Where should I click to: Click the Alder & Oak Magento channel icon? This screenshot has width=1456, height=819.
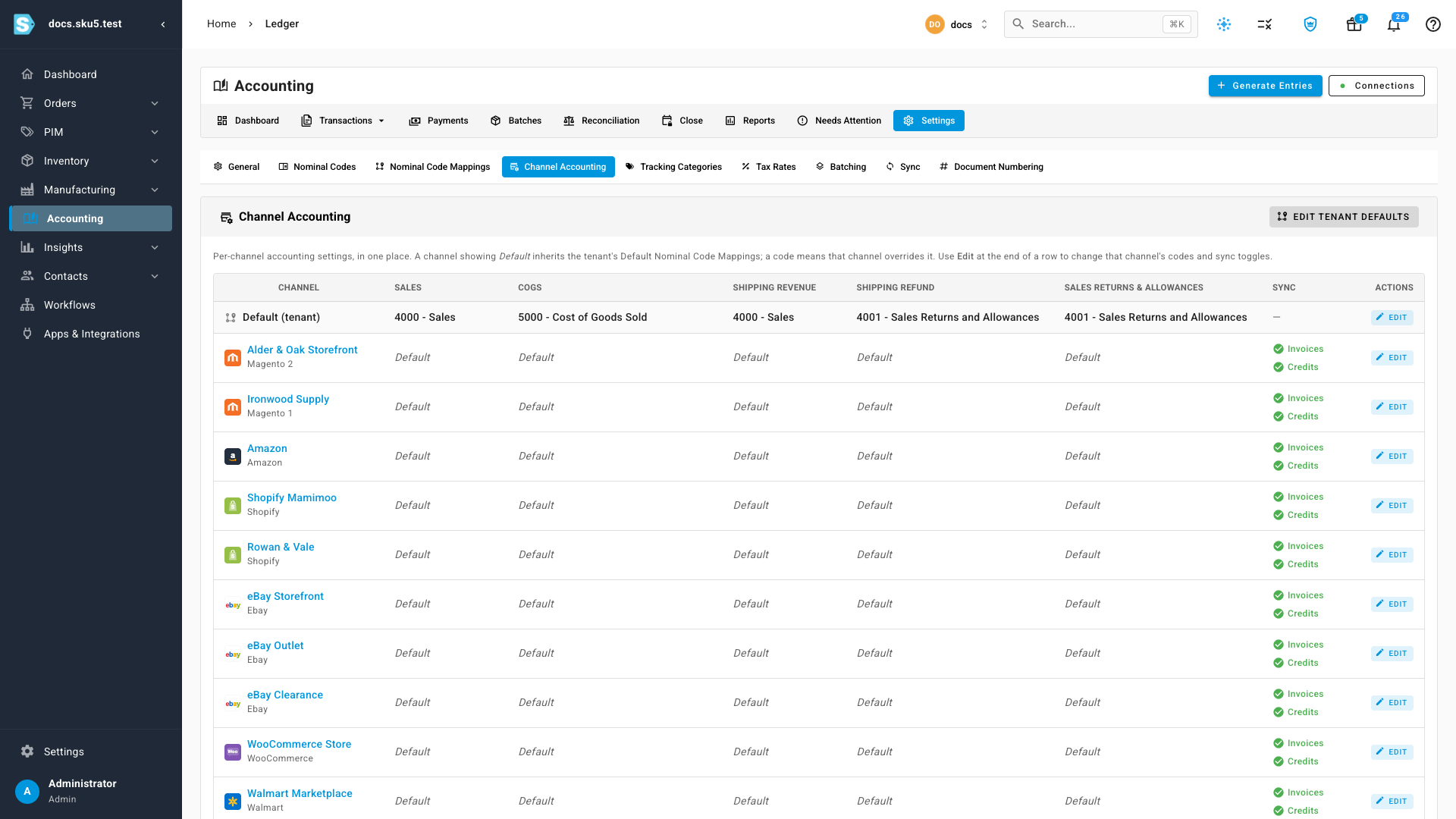pos(233,357)
